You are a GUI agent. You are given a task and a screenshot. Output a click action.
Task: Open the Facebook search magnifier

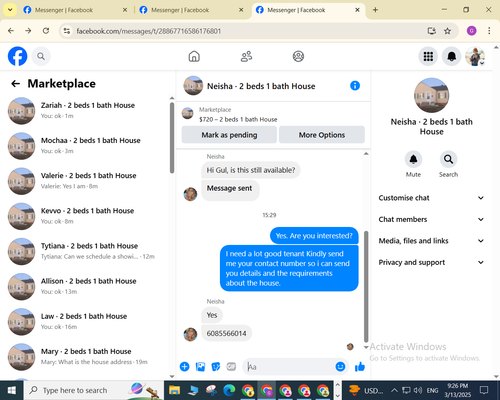point(41,56)
